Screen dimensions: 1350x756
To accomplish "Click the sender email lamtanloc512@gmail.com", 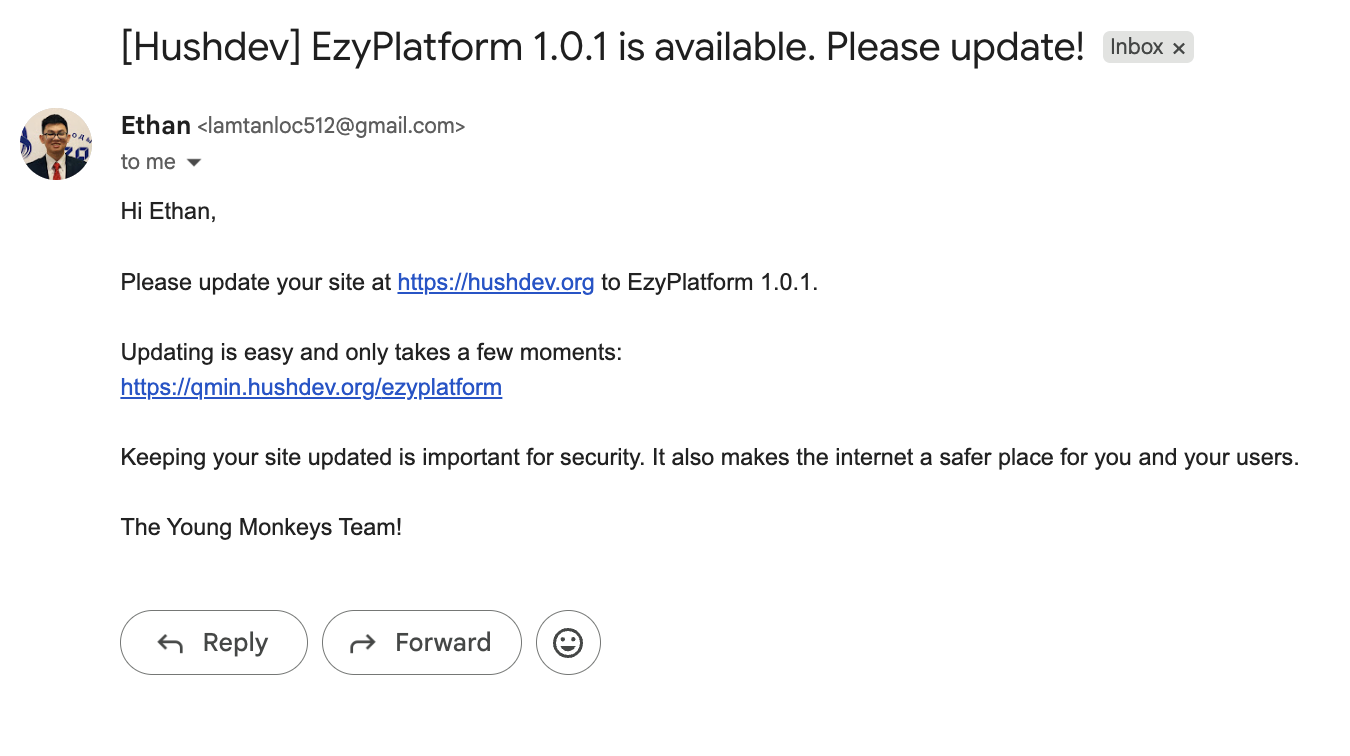I will pos(331,127).
